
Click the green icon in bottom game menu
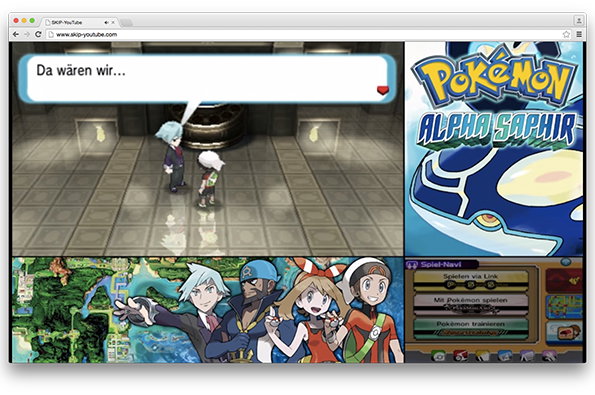pyautogui.click(x=439, y=356)
